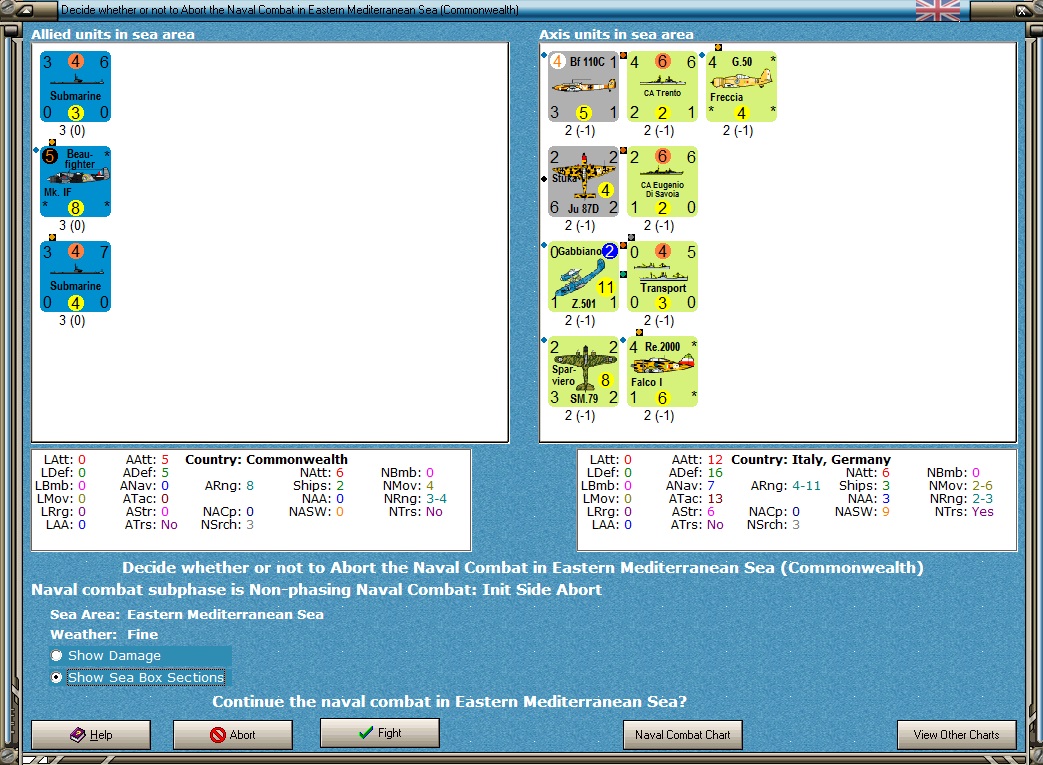
Task: Open the window system menu icon
Action: tap(24, 10)
